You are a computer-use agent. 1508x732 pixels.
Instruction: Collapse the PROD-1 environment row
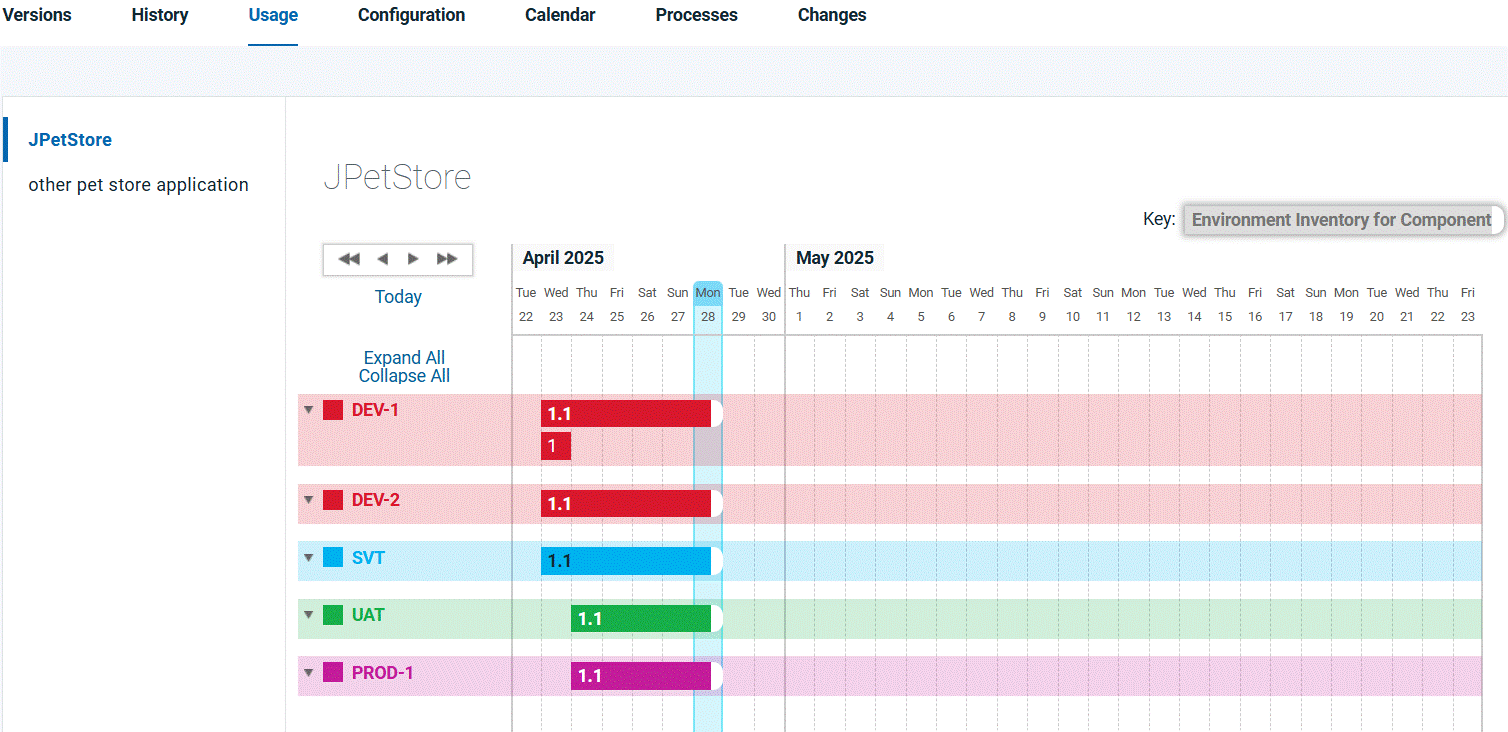[309, 673]
